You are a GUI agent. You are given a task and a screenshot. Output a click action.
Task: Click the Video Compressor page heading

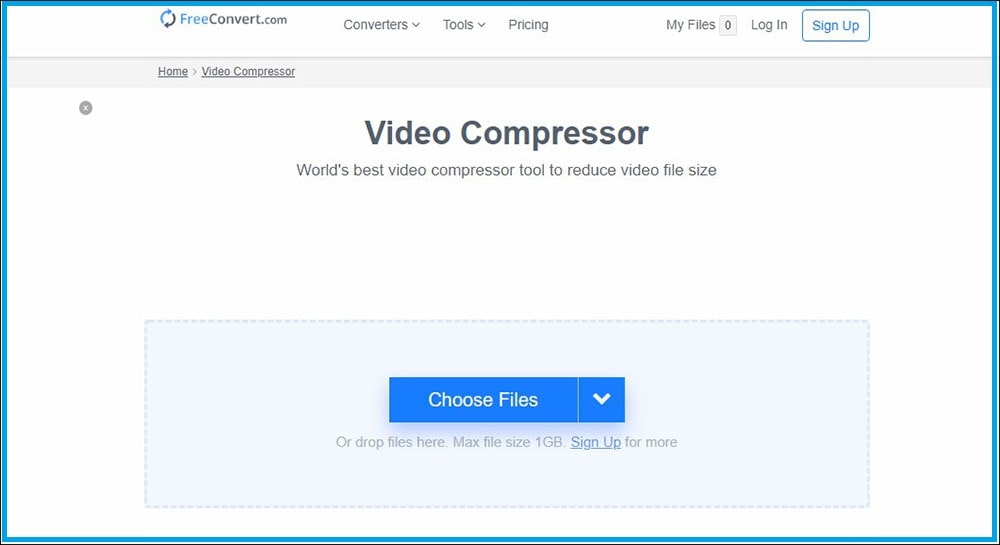pos(506,133)
